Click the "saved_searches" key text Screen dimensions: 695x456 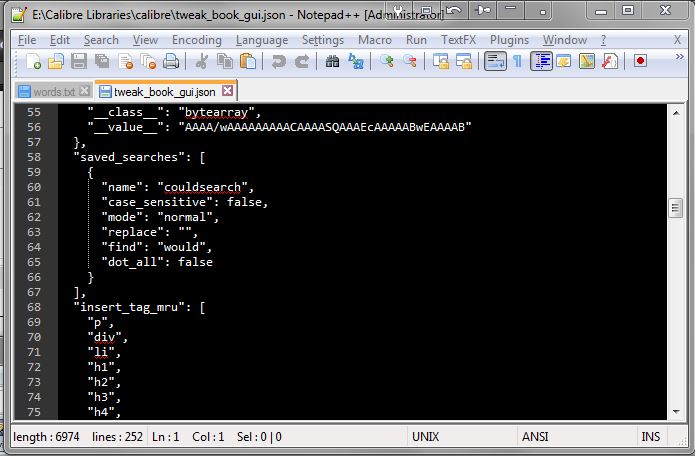pyautogui.click(x=129, y=157)
